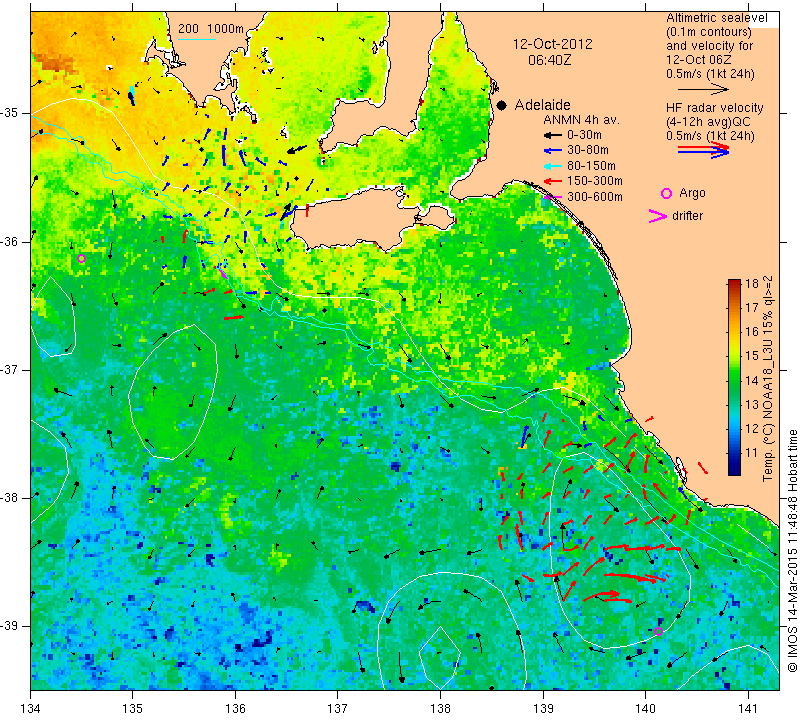Click the altimetric velocity scale arrow

[x=703, y=90]
